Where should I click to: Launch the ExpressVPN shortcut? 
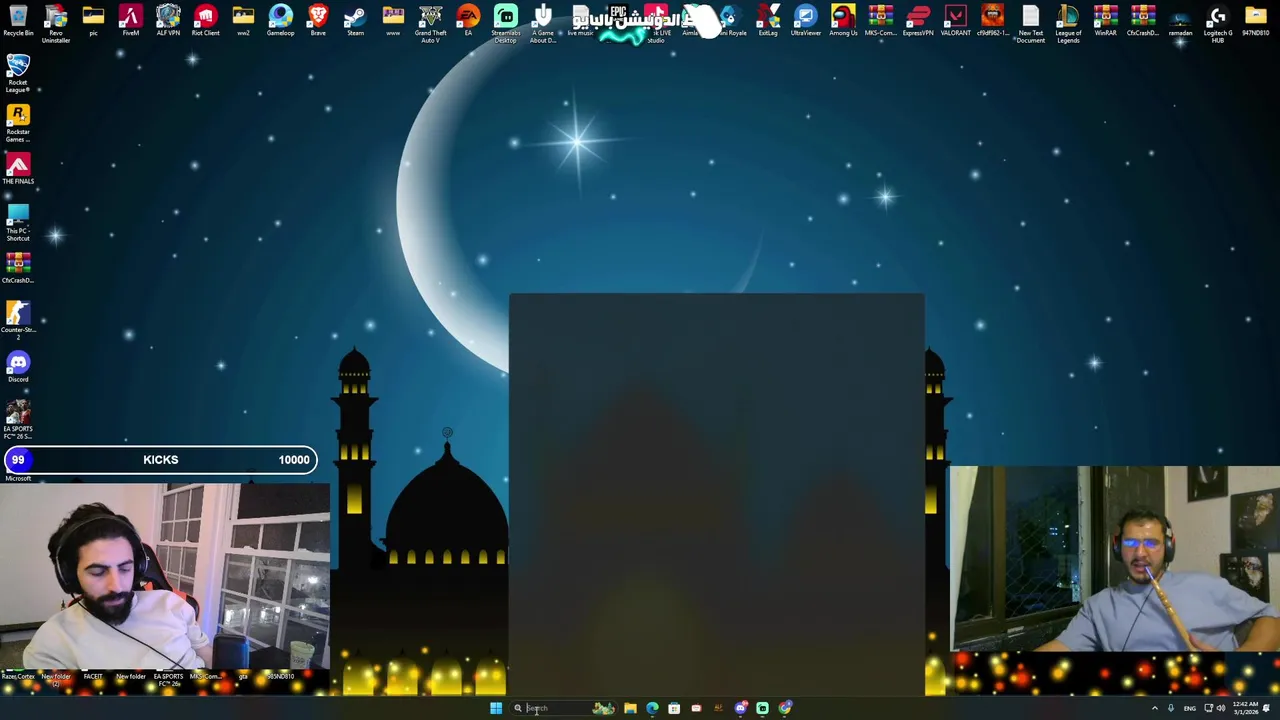918,21
